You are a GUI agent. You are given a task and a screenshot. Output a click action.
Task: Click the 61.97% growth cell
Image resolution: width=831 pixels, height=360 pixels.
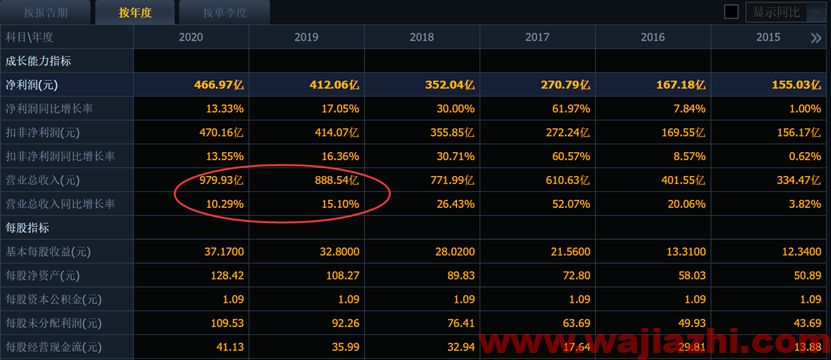pos(537,109)
